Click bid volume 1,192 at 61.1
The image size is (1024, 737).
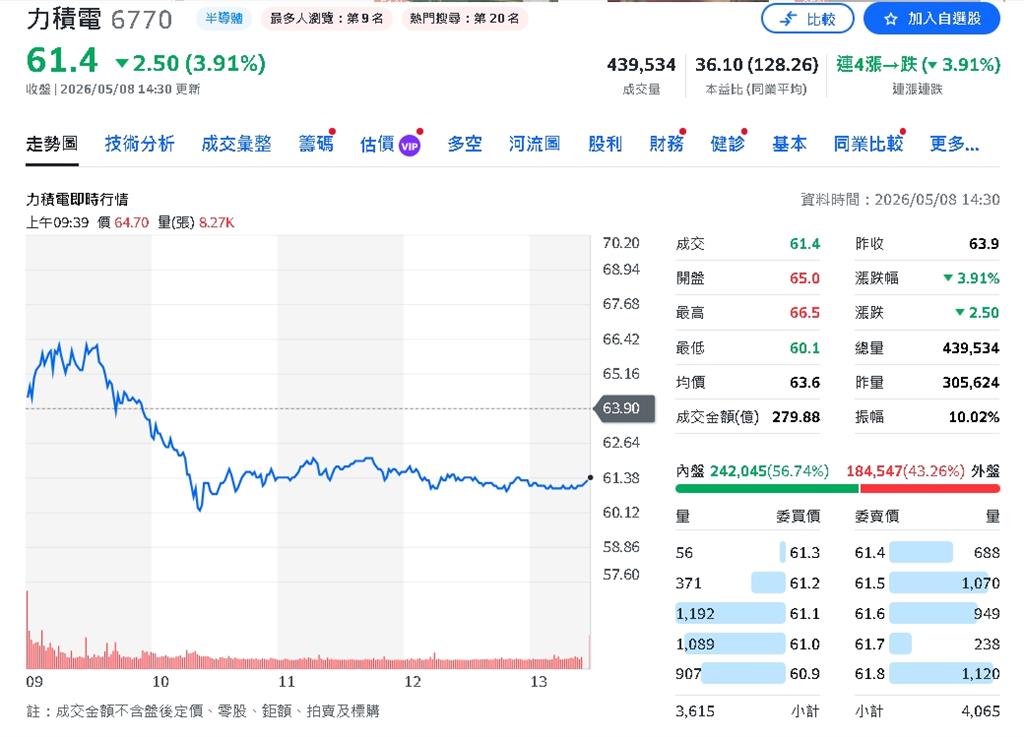695,614
